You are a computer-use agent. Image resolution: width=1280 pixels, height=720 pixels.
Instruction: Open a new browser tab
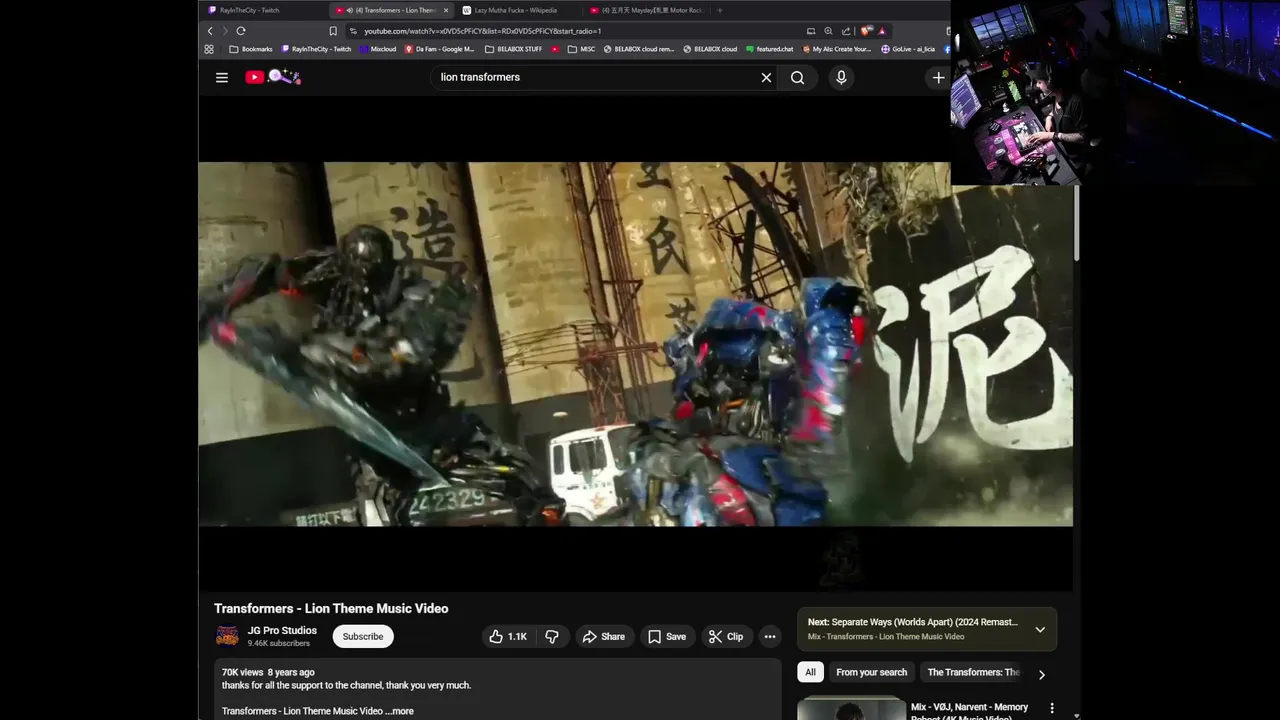coord(719,10)
